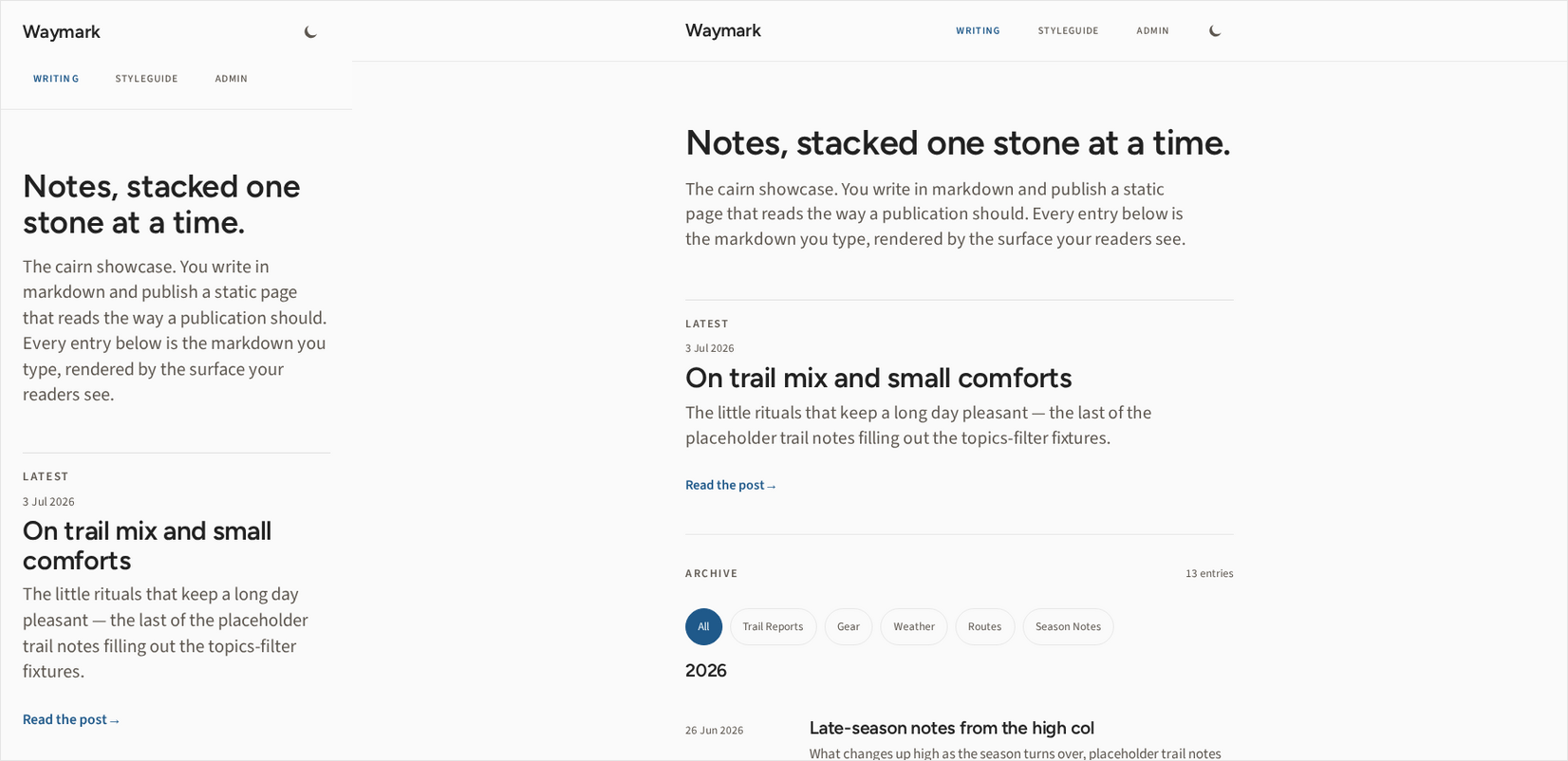Click Waymark logo in narrow view

[62, 32]
